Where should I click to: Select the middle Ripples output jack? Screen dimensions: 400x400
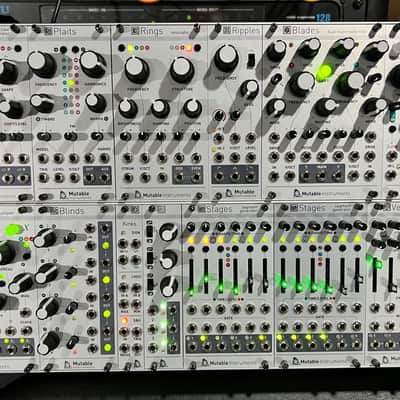point(235,176)
